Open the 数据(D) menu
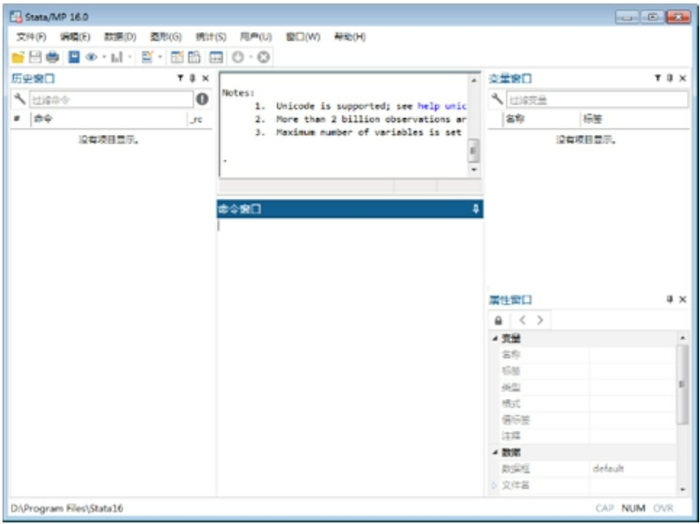The width and height of the screenshot is (700, 524). [x=120, y=37]
